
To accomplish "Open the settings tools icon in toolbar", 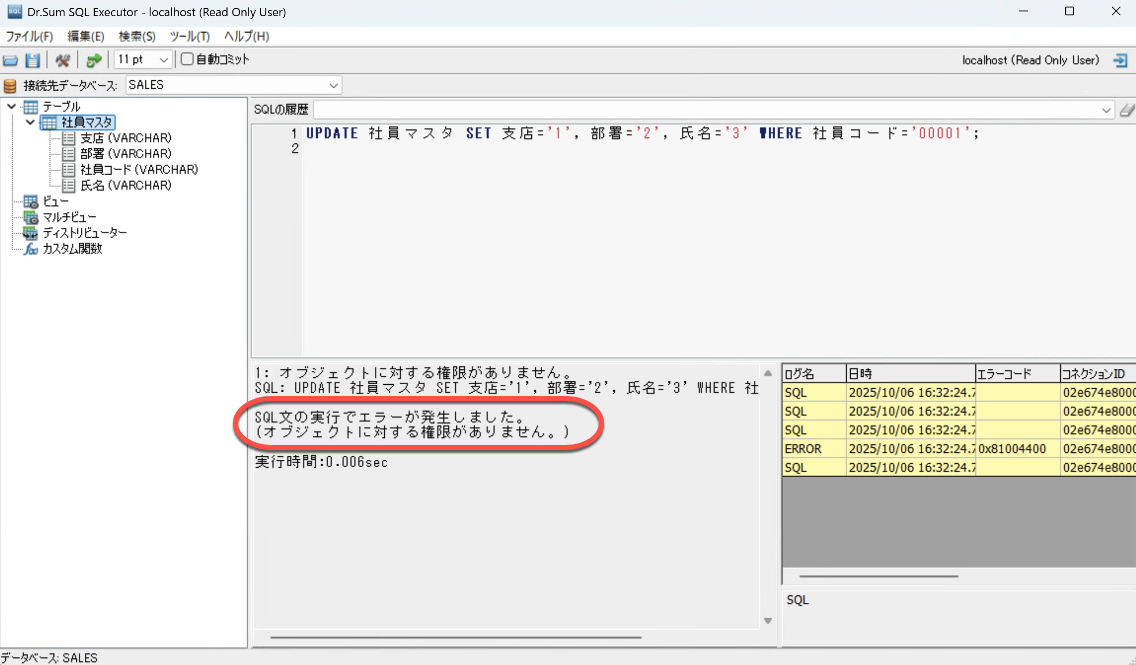I will coord(63,60).
